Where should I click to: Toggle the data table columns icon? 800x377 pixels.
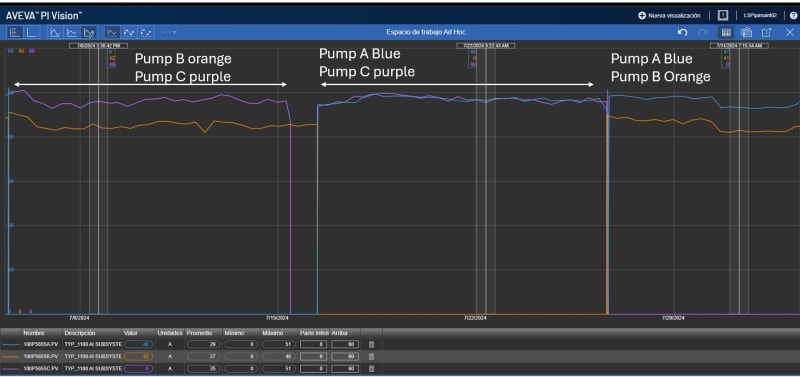726,32
